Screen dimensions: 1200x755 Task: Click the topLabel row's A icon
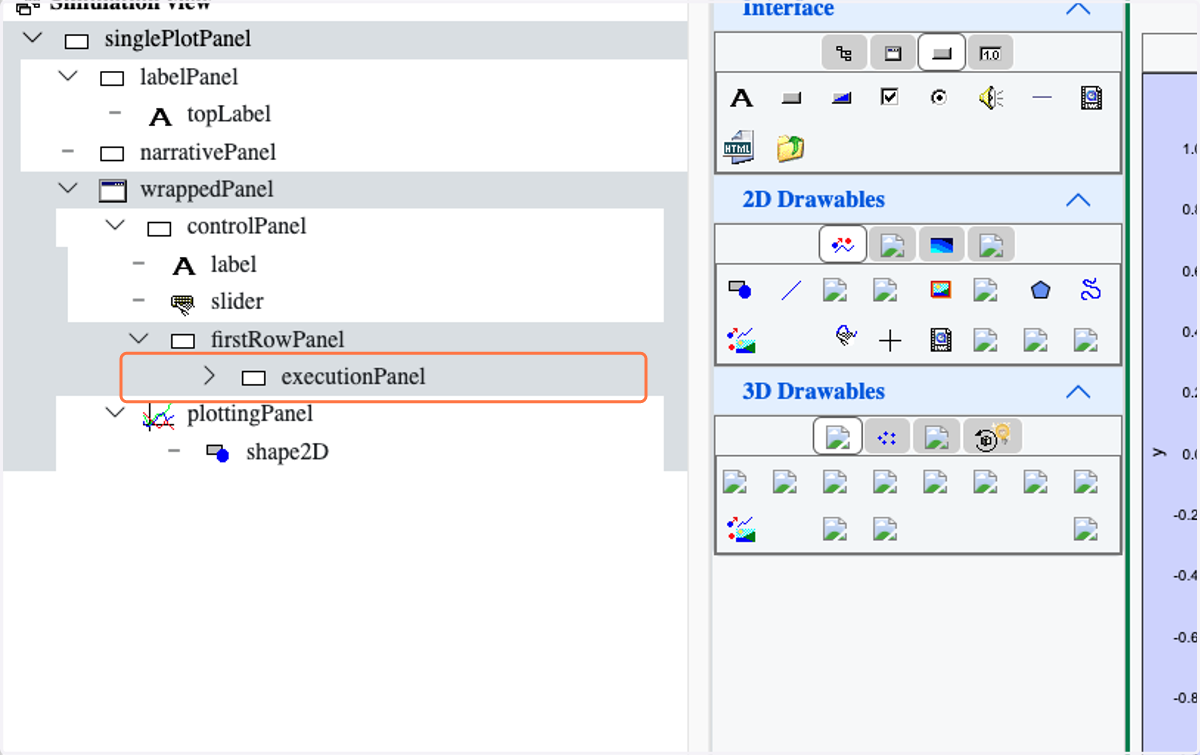pyautogui.click(x=160, y=117)
